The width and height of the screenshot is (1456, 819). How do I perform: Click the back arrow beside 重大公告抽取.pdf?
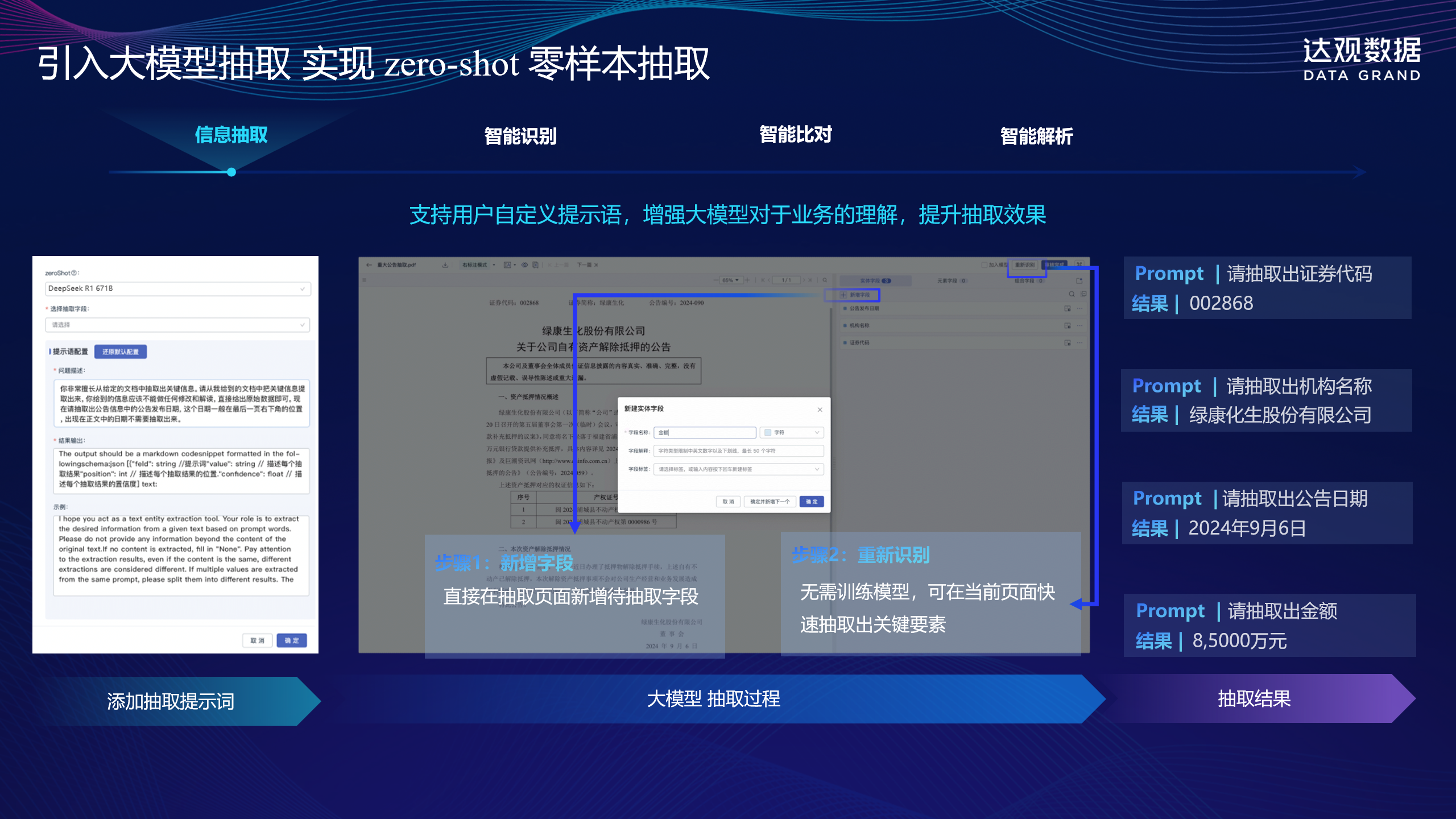[369, 265]
